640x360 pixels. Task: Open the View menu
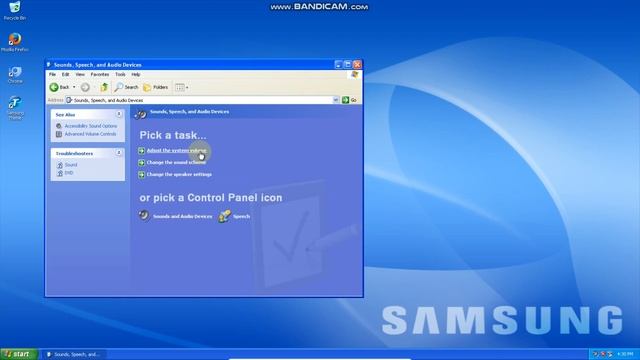pyautogui.click(x=80, y=74)
